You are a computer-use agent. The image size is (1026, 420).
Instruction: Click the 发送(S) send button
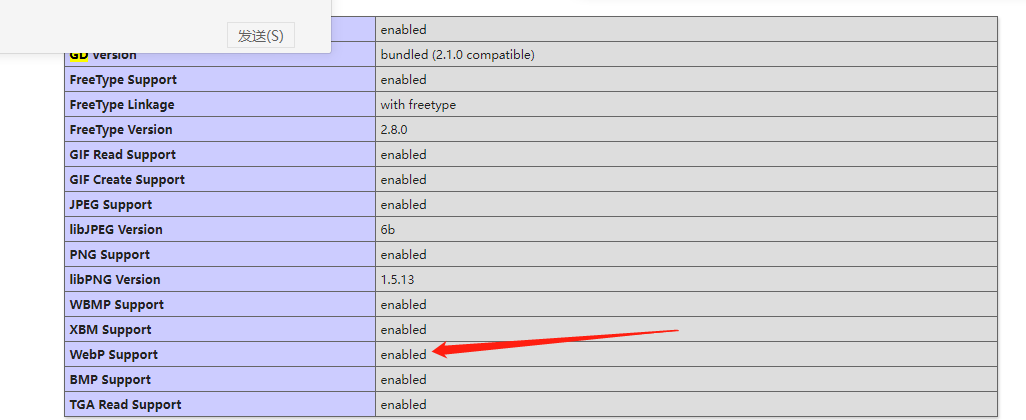point(260,36)
